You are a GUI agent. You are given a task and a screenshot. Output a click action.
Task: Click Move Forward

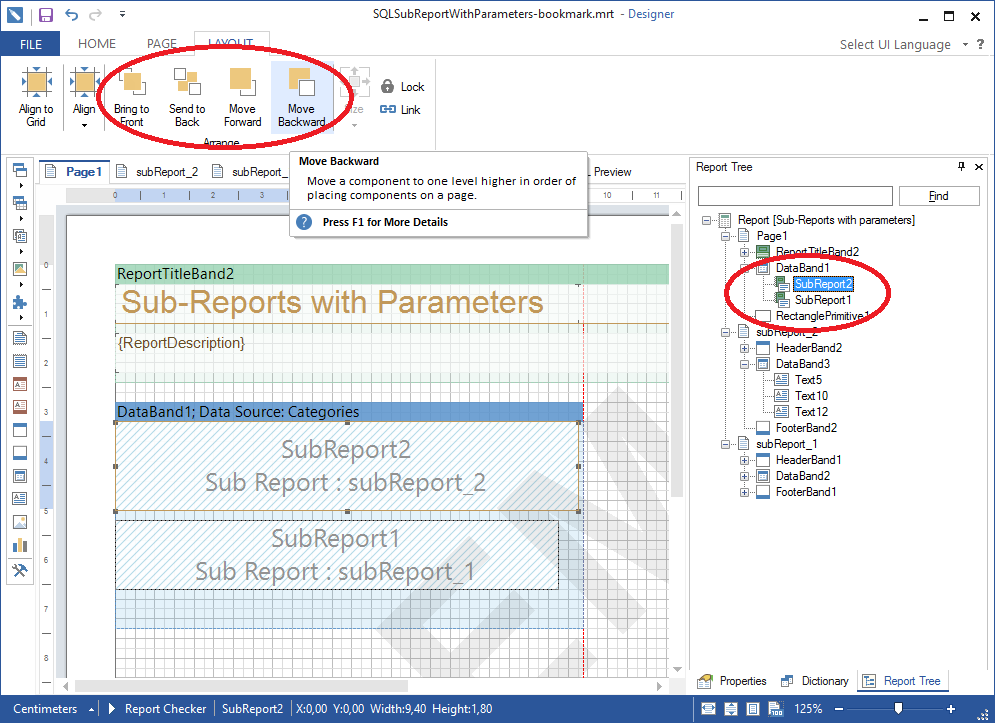click(242, 97)
